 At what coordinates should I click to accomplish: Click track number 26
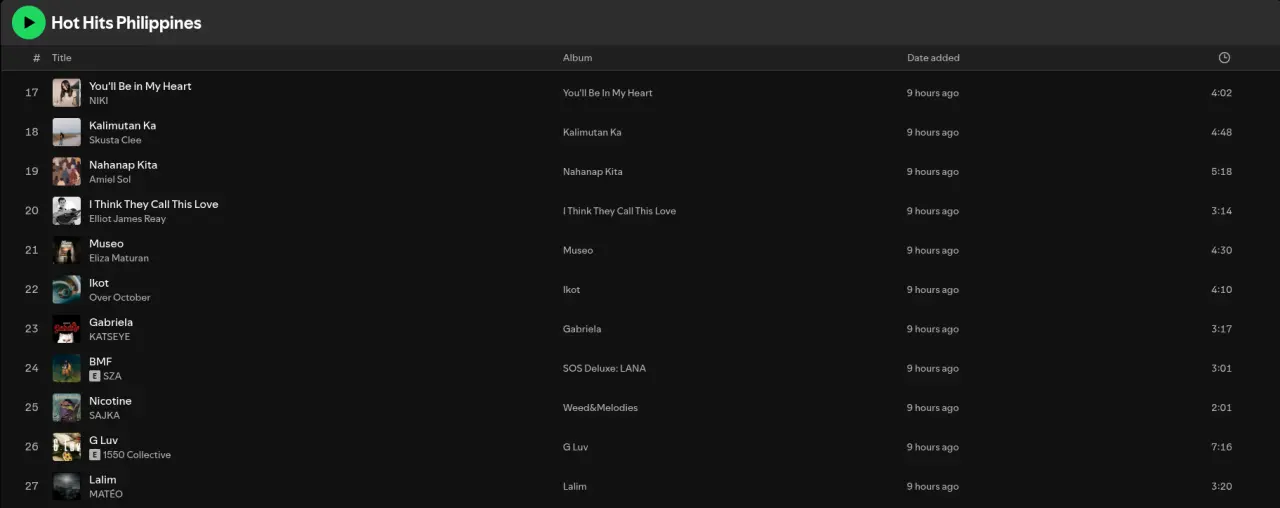click(x=32, y=447)
